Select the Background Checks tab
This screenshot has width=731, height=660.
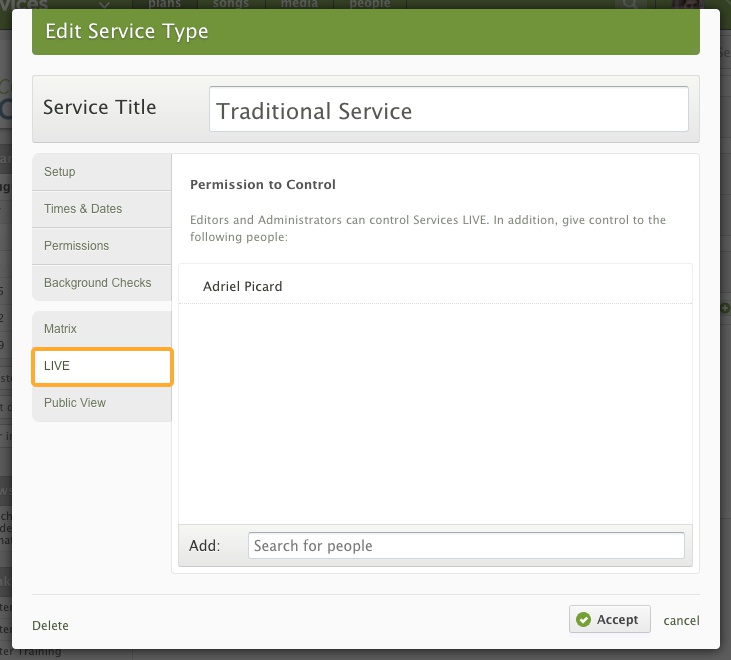[x=102, y=282]
